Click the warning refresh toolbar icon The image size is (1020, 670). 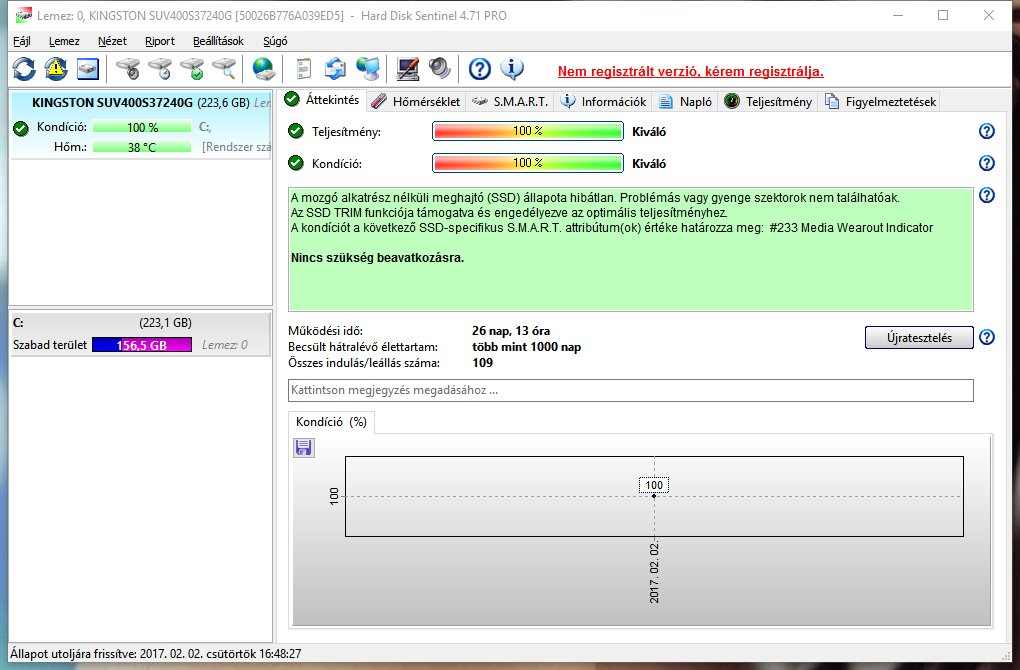coord(56,68)
